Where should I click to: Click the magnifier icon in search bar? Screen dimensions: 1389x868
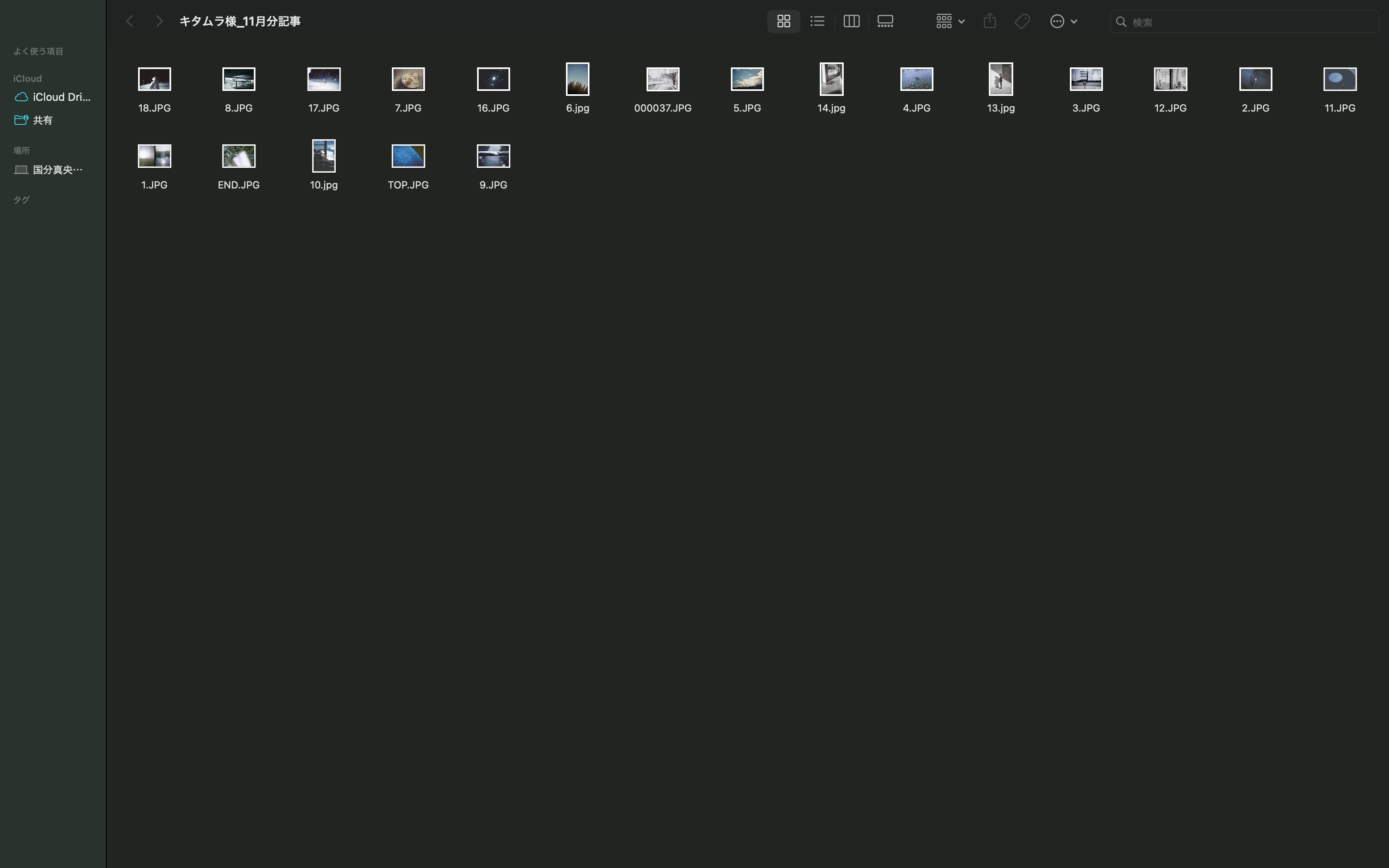[x=1121, y=22]
